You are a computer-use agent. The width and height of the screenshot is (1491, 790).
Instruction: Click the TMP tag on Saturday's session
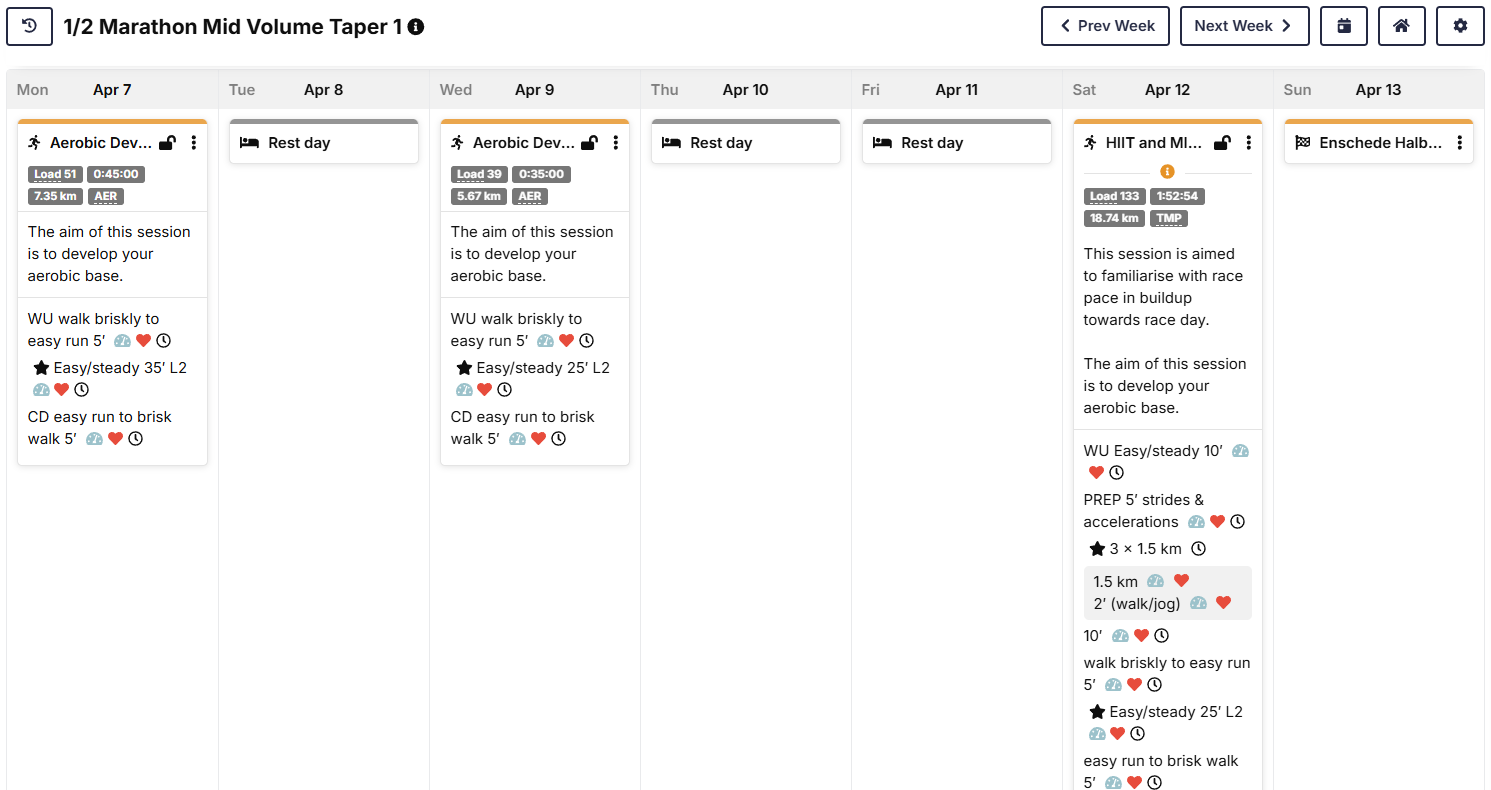point(1169,218)
